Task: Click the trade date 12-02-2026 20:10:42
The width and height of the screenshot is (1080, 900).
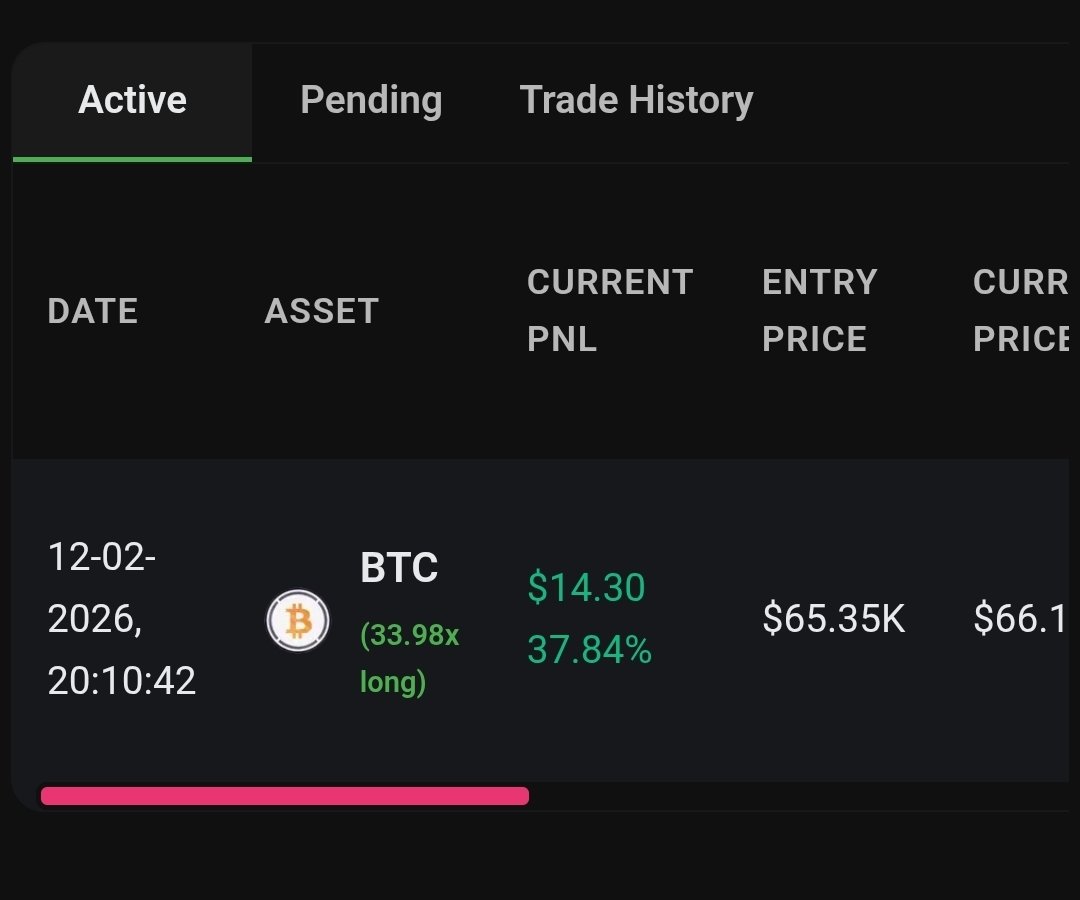Action: 122,618
